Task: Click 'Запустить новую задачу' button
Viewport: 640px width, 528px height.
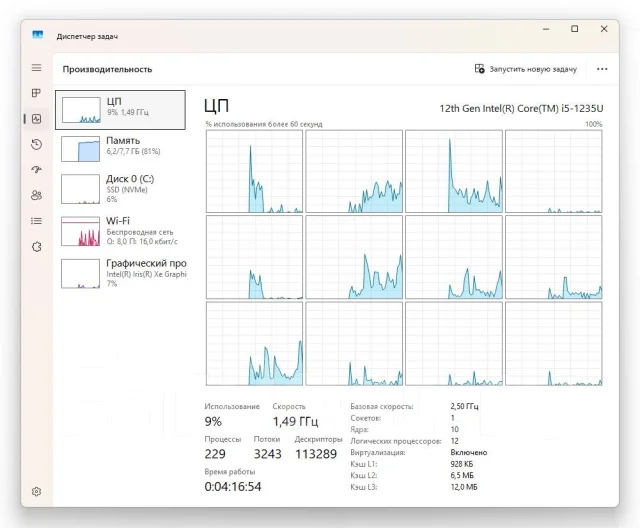Action: click(526, 69)
